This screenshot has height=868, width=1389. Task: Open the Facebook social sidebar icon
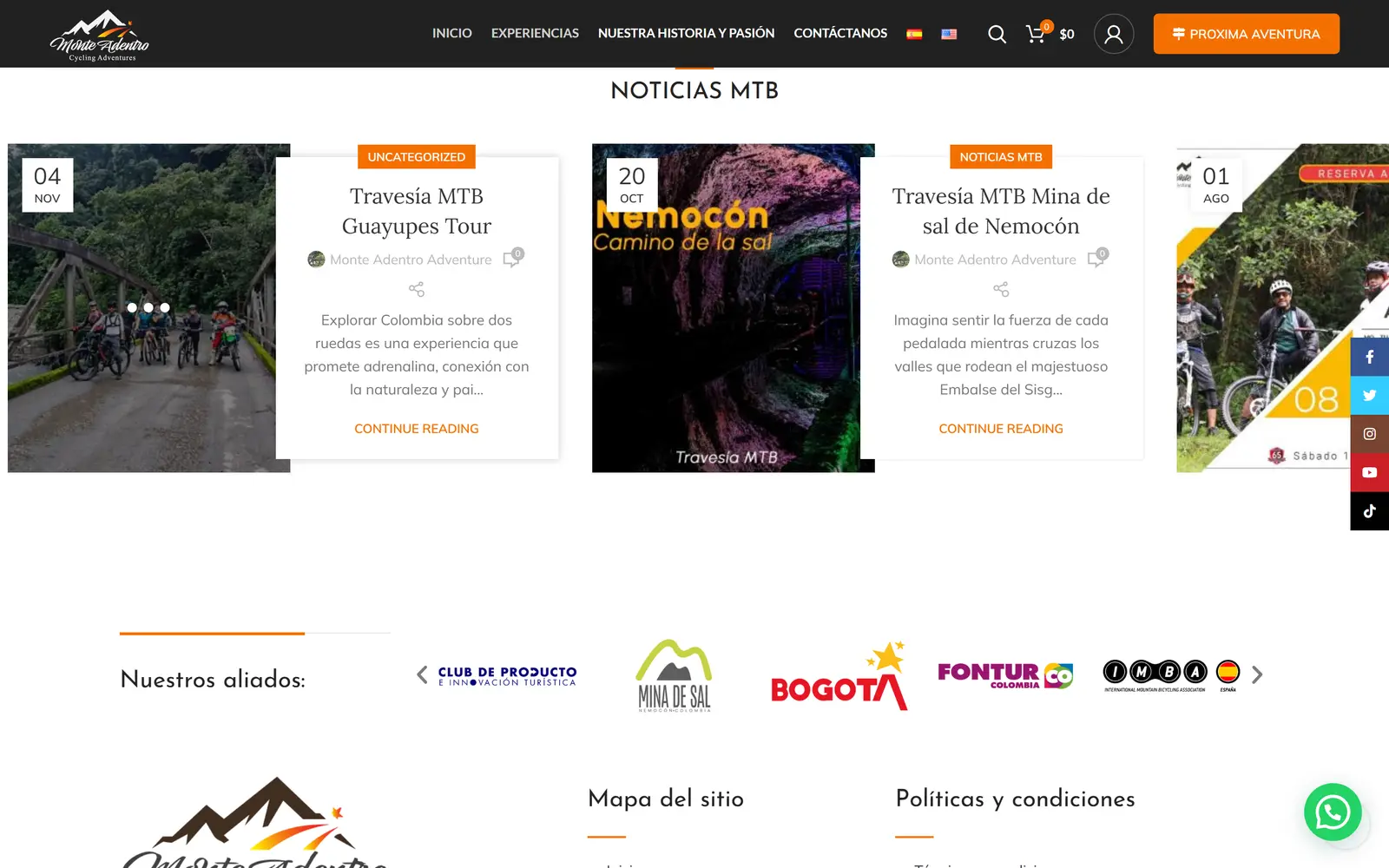click(x=1369, y=357)
